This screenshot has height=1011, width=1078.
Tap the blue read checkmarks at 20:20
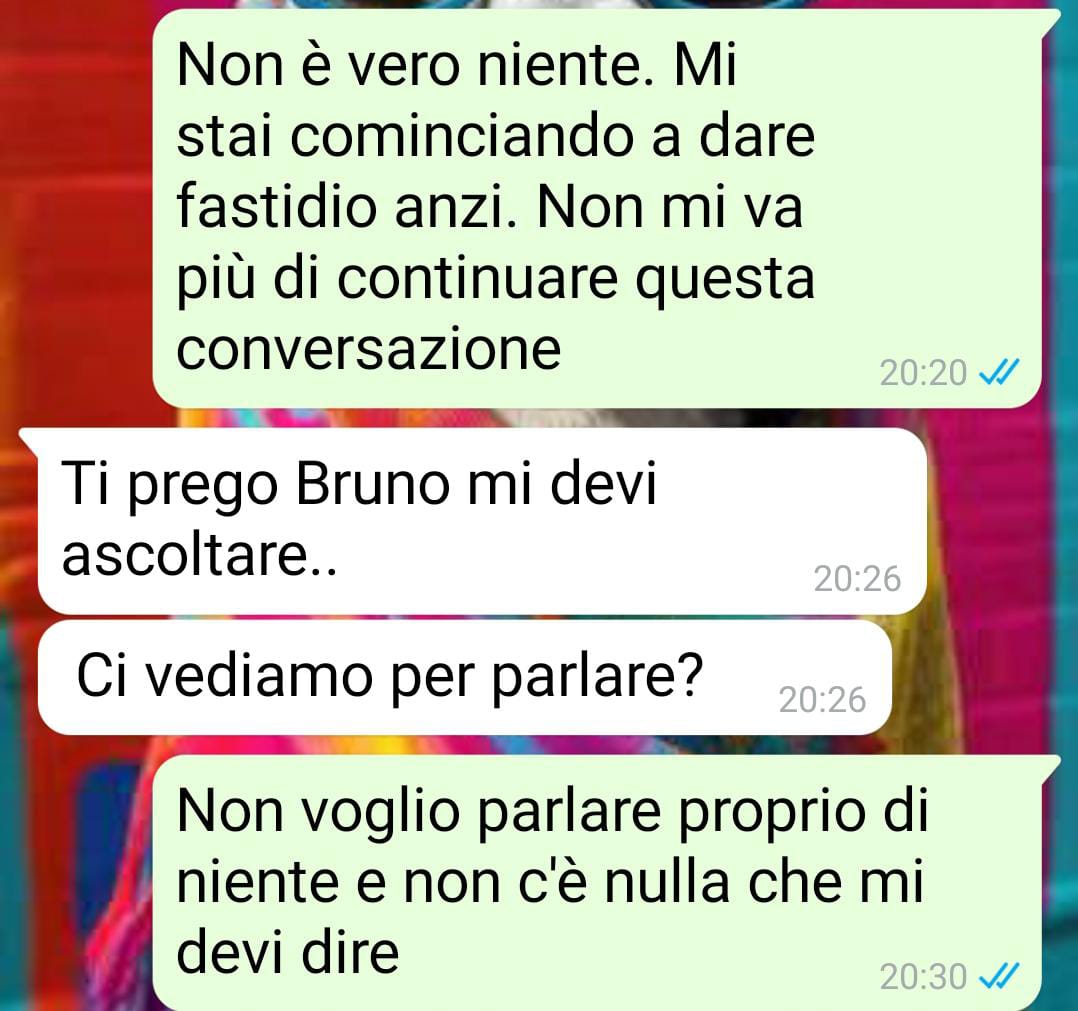(999, 373)
